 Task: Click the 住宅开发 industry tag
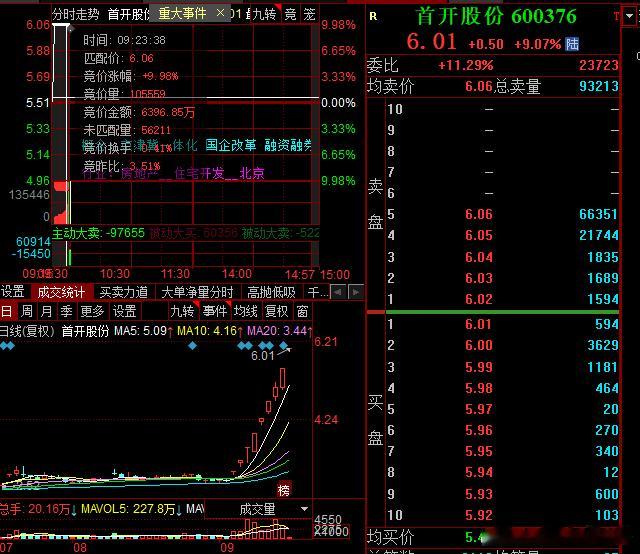pos(200,174)
